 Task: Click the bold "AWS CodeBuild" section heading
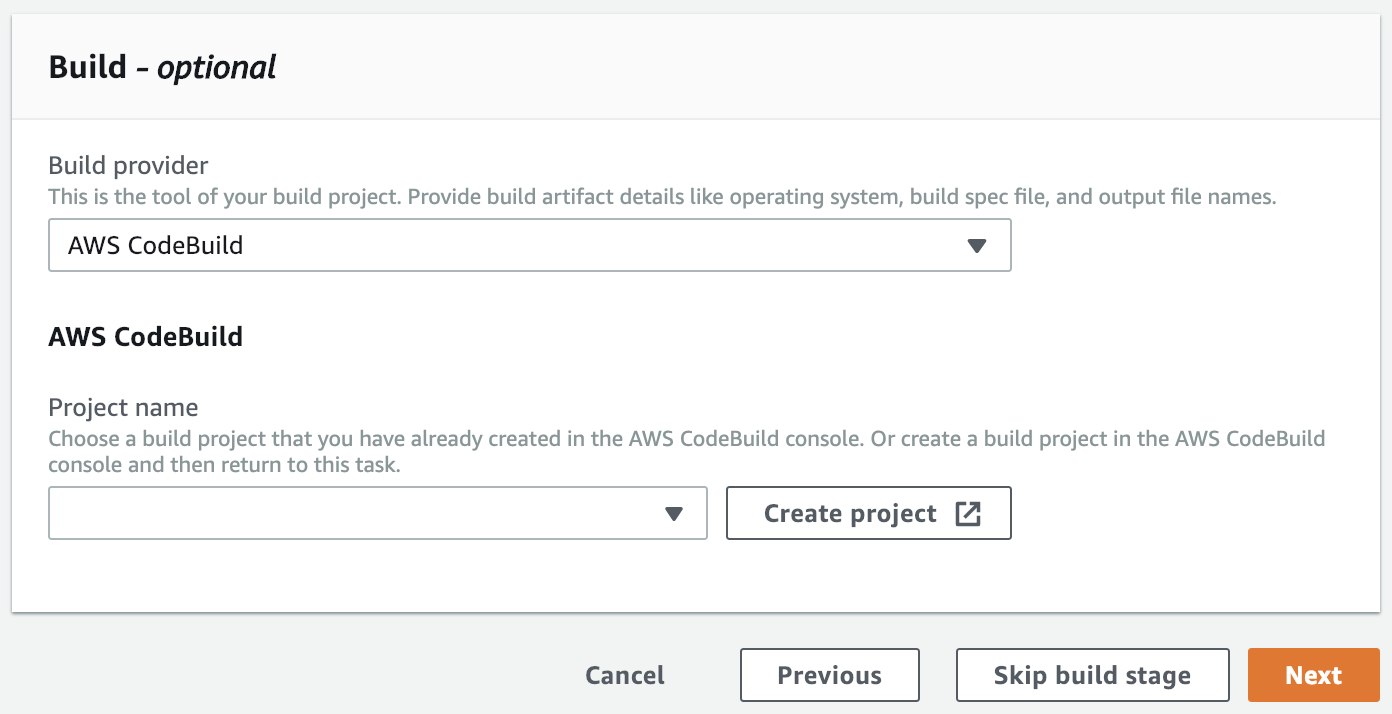tap(146, 336)
